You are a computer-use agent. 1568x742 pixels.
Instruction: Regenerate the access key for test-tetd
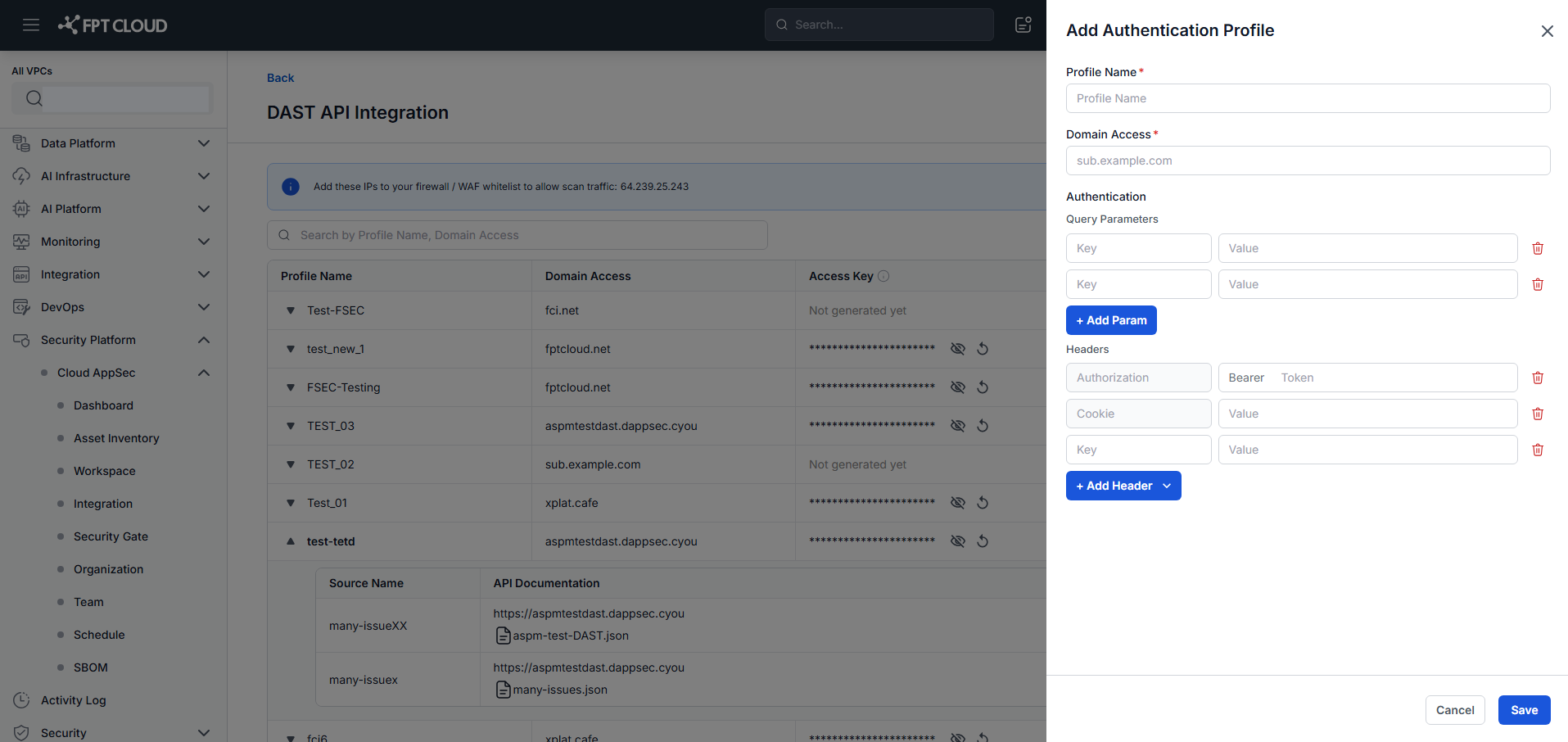(983, 541)
